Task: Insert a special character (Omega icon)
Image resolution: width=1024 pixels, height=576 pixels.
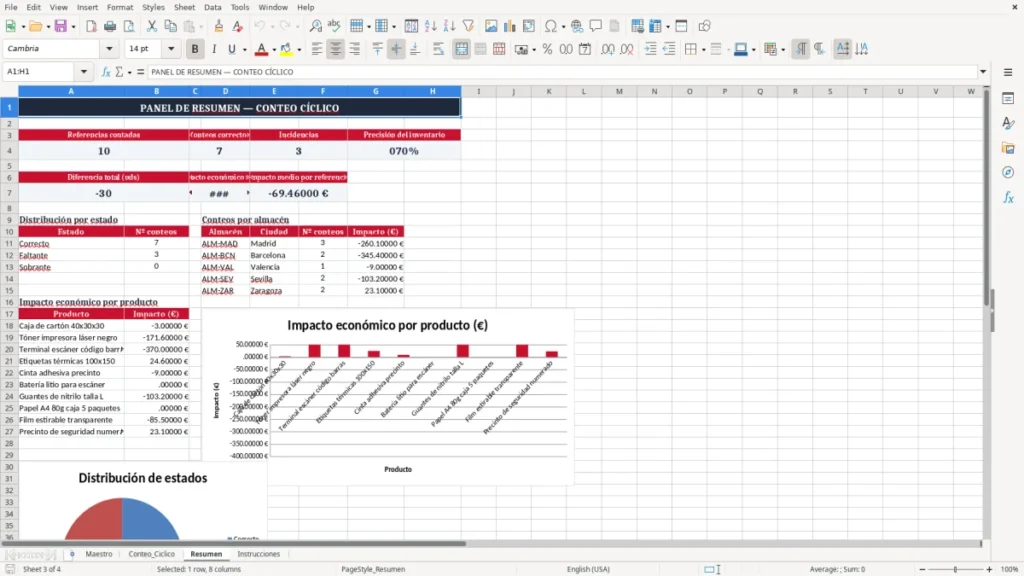Action: tap(551, 26)
